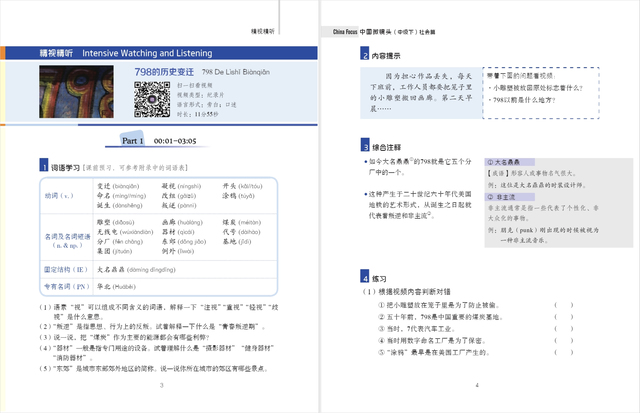Click the 动词 (v.) row label
Image resolution: width=640 pixels, height=413 pixels.
click(59, 196)
